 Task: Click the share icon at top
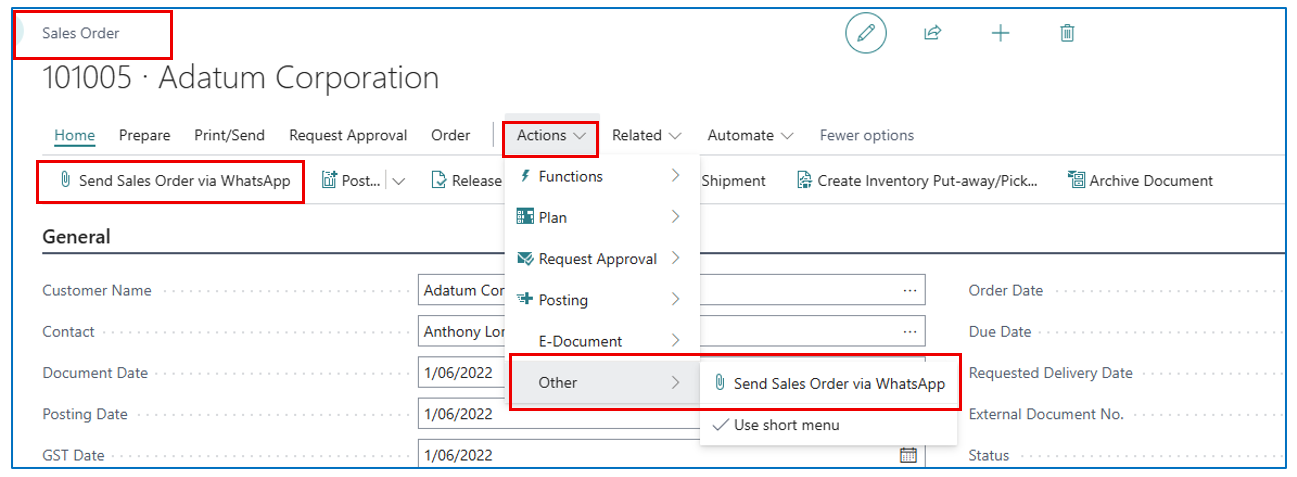[932, 33]
